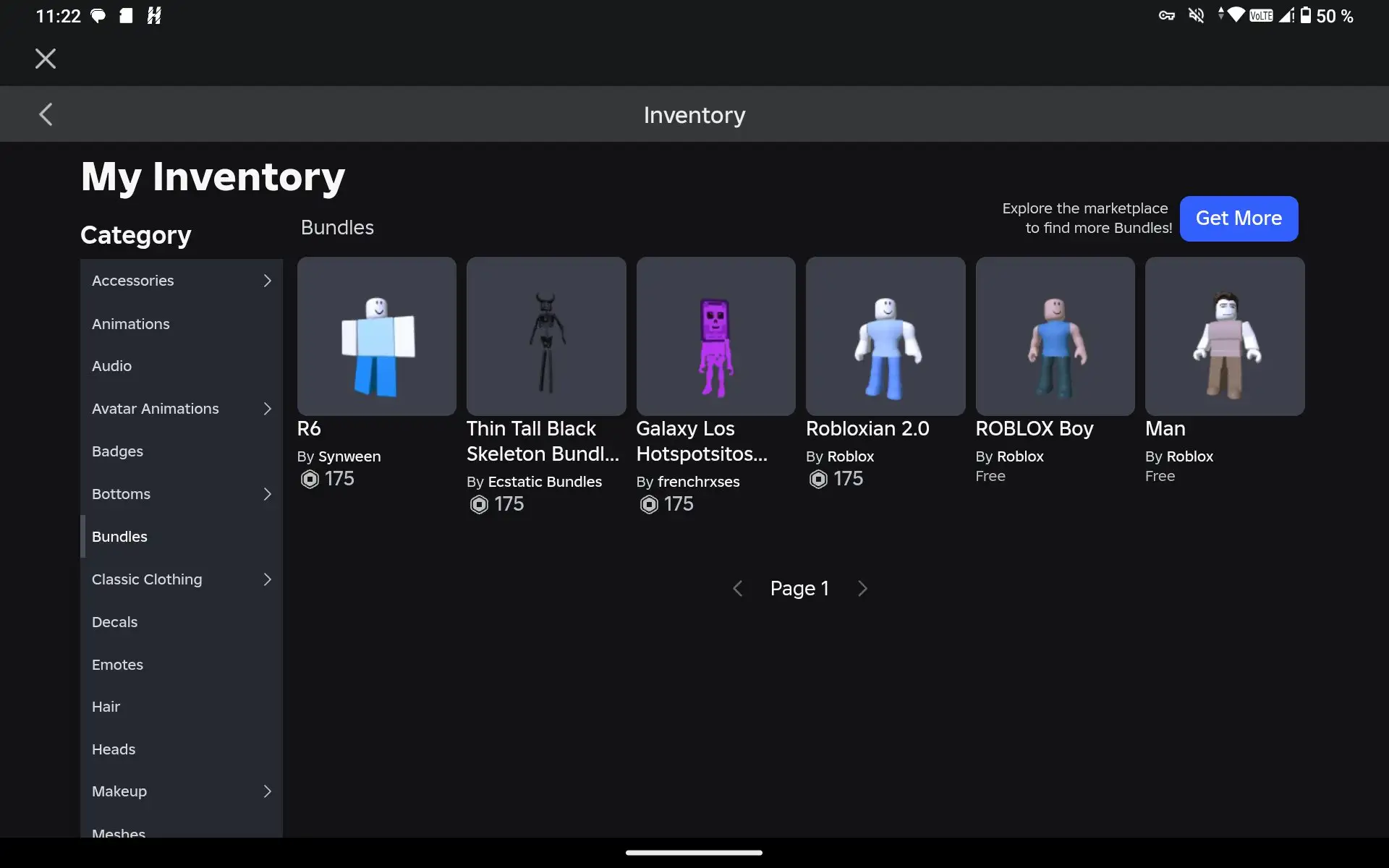Click the Robux icon under R6
Image resolution: width=1389 pixels, height=868 pixels.
(x=310, y=479)
